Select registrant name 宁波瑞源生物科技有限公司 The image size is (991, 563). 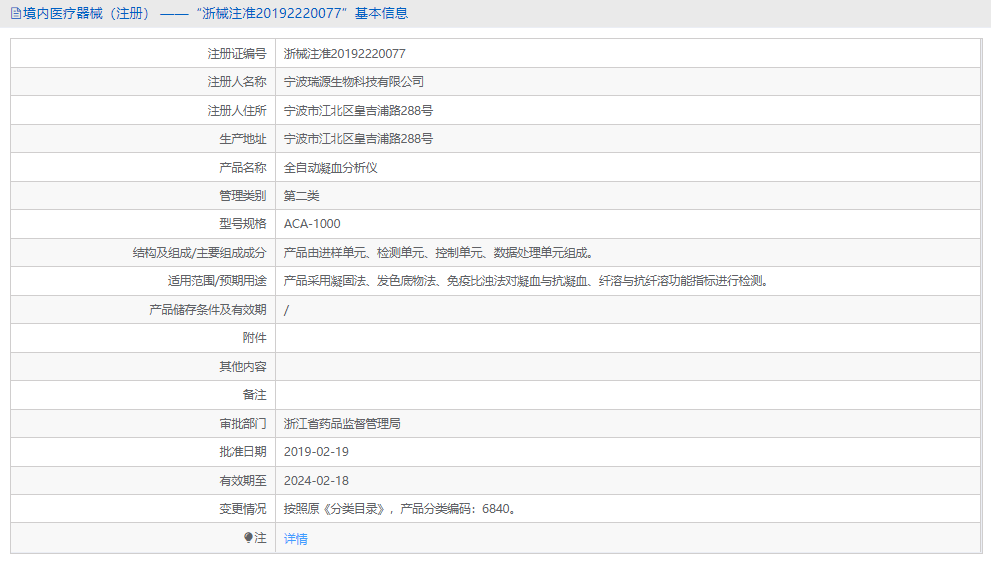pos(353,82)
